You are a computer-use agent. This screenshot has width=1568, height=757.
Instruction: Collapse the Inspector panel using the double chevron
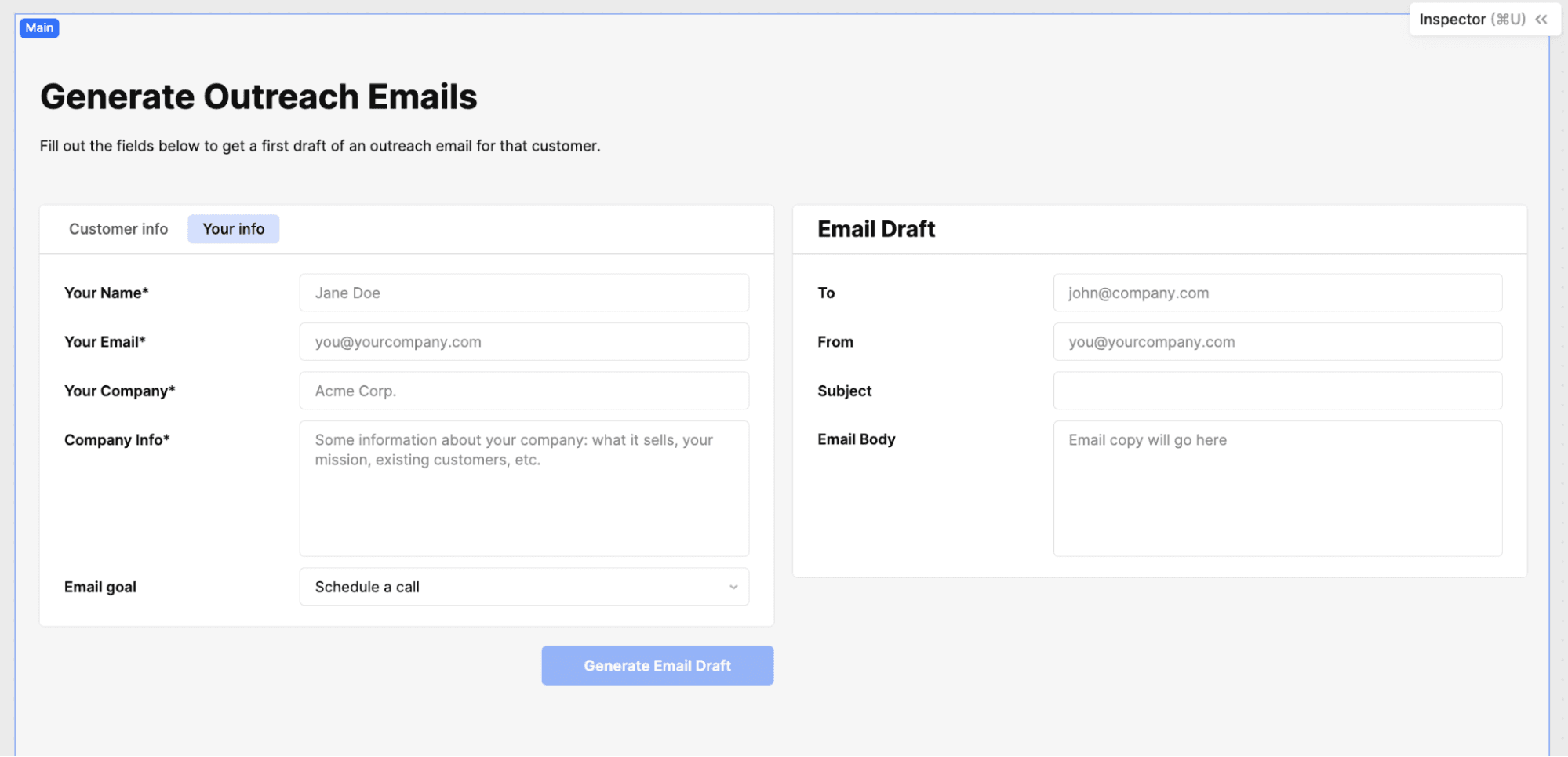coord(1541,20)
